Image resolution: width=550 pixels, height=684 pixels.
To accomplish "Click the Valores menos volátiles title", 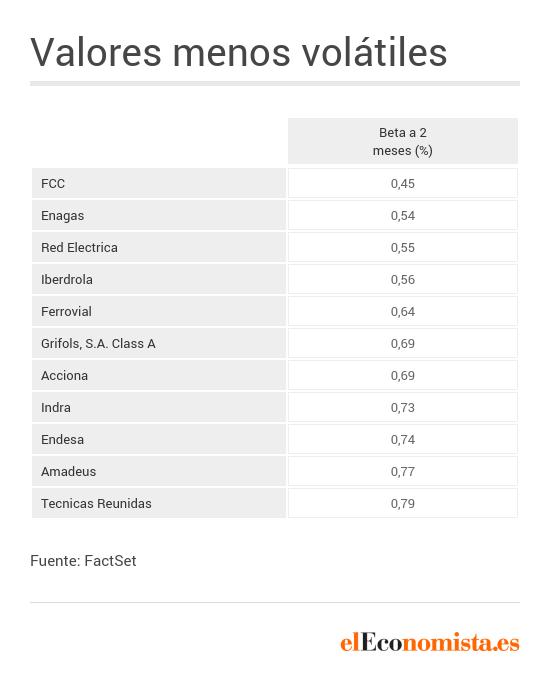I will click(239, 52).
